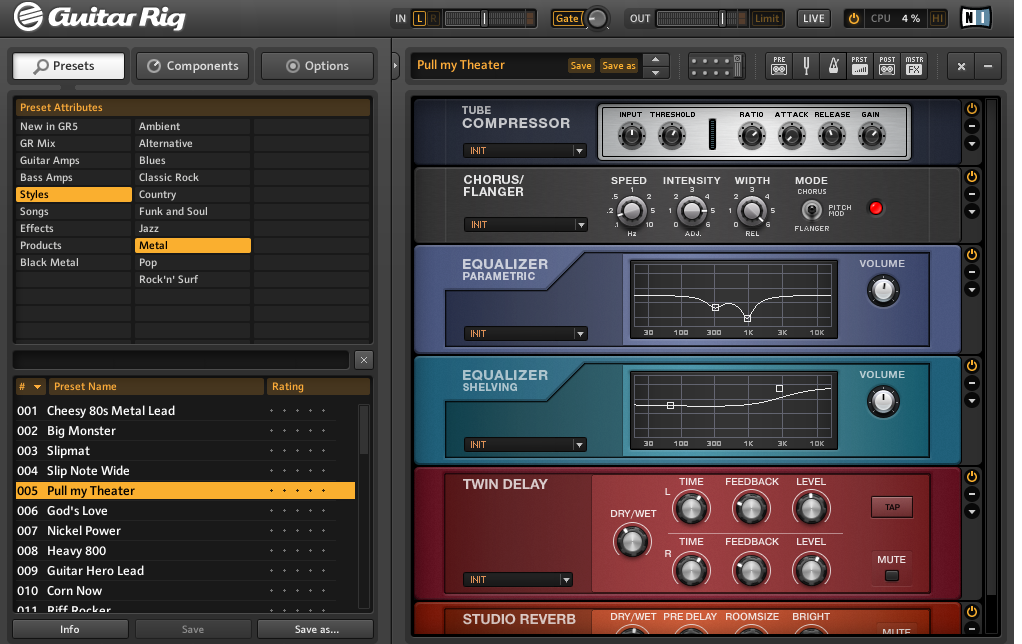Toggle Tube Compressor power on/off
1022x644 pixels.
971,109
